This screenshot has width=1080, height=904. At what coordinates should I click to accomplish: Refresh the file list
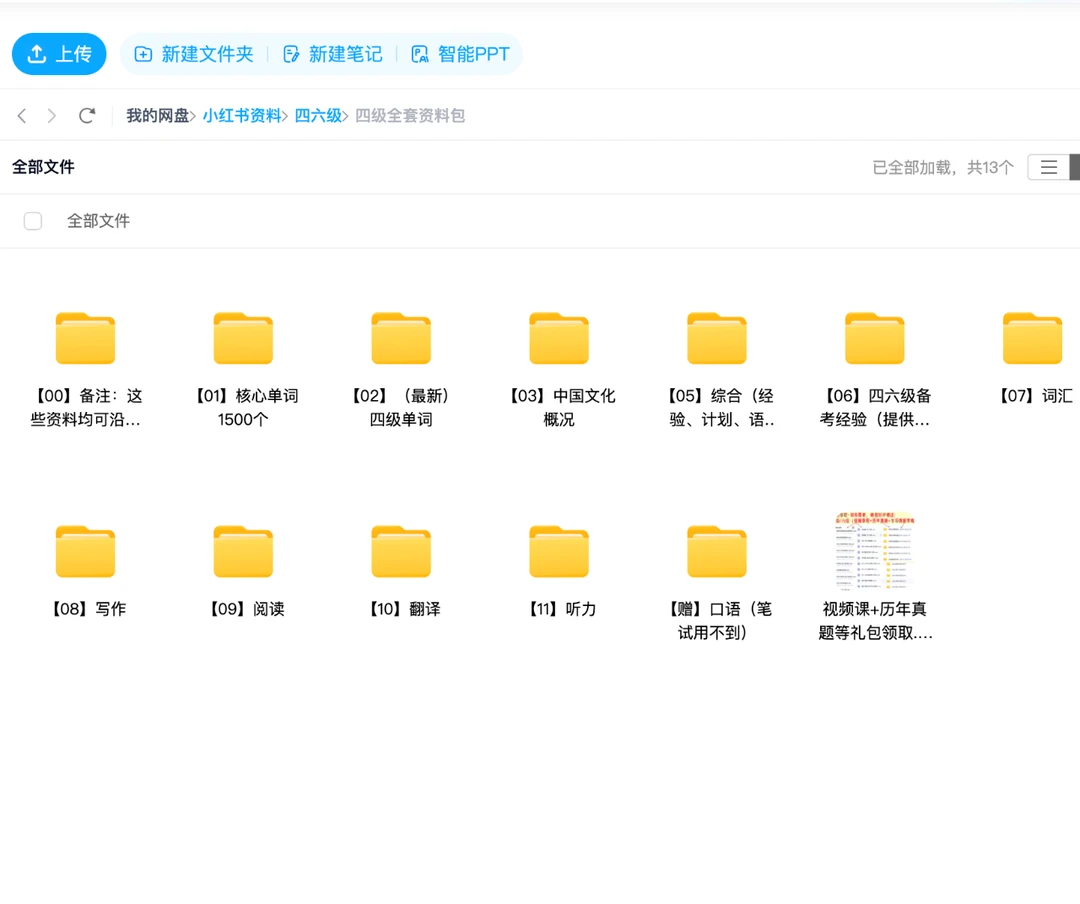click(x=87, y=115)
